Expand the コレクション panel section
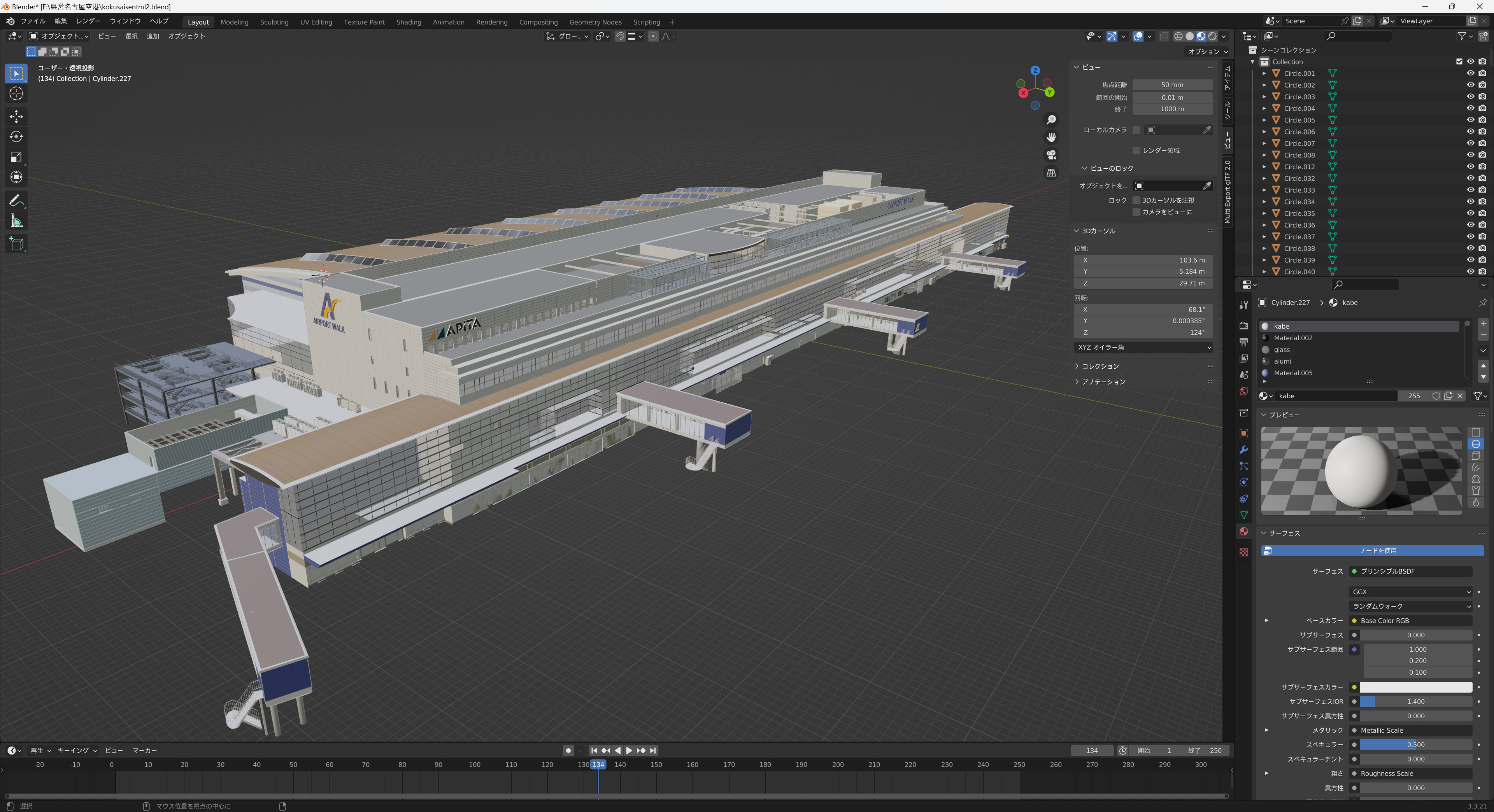 (1100, 366)
